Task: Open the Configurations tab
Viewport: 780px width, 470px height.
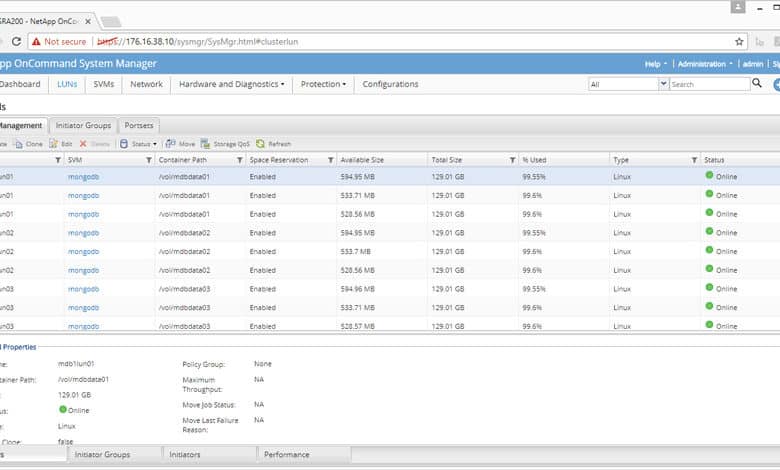Action: (x=390, y=85)
